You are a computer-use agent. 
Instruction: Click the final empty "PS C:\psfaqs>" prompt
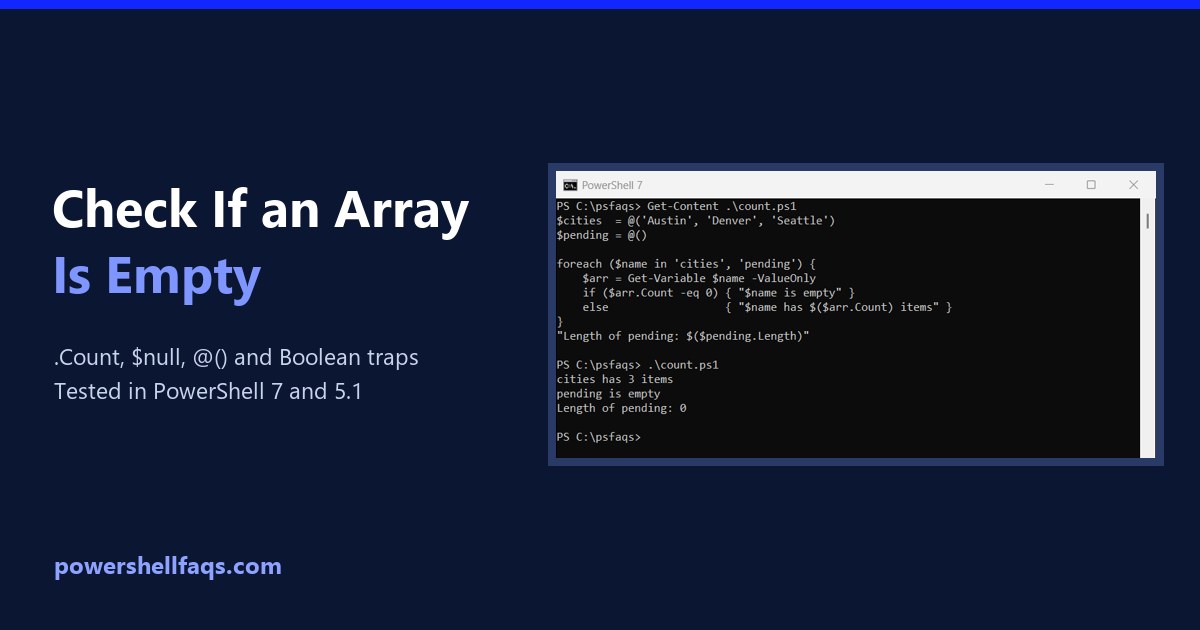[599, 437]
